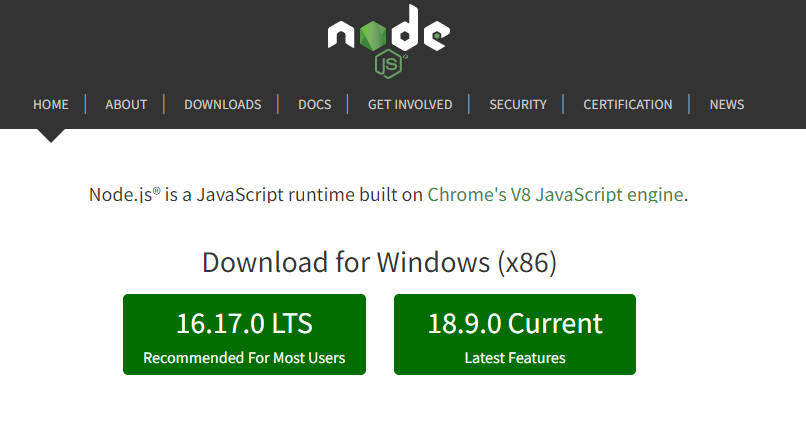Click the JS hexagon badge below the logo
This screenshot has height=422, width=806.
388,65
